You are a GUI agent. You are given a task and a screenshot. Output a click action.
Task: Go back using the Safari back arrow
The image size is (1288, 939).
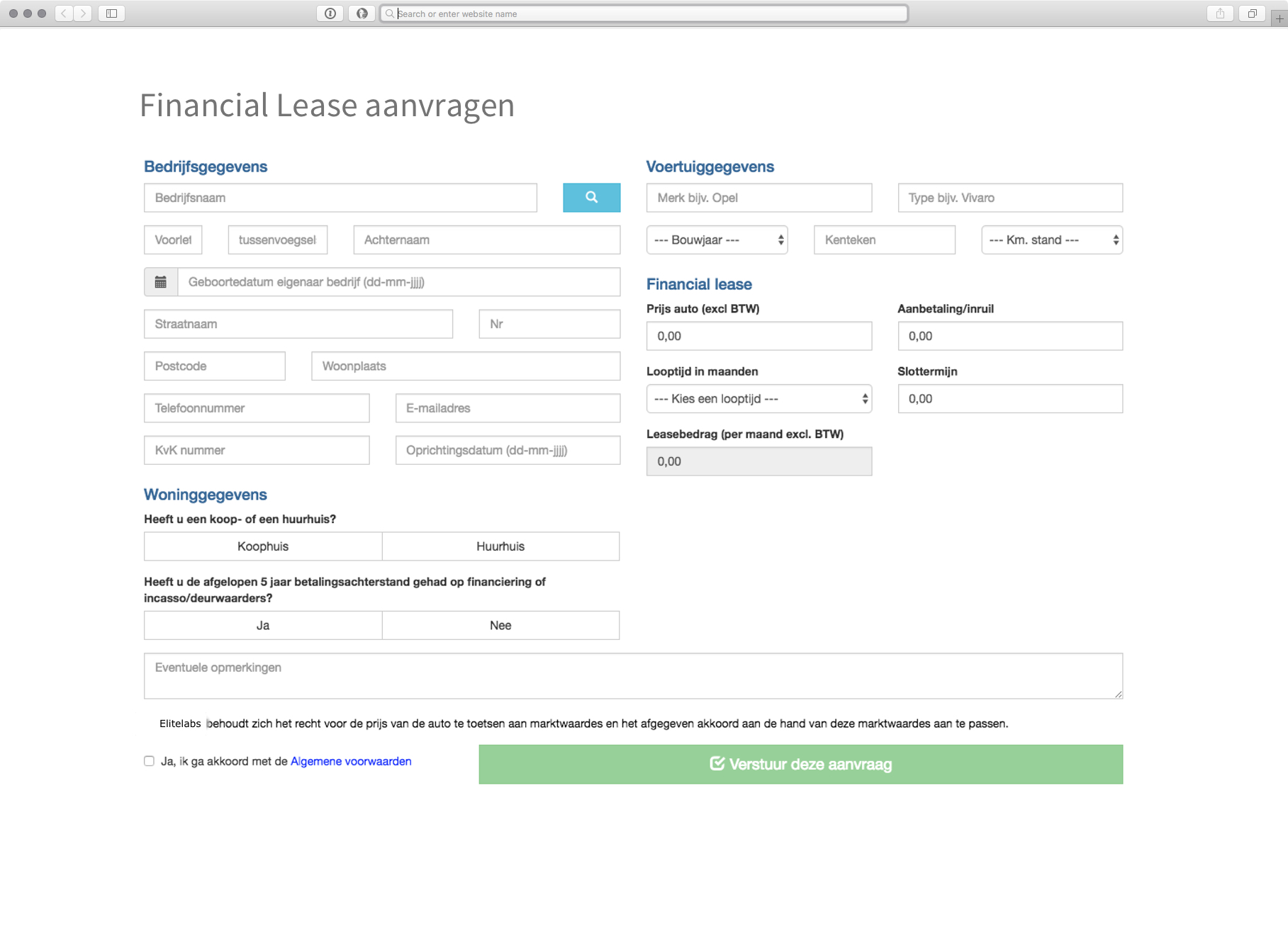[x=64, y=13]
